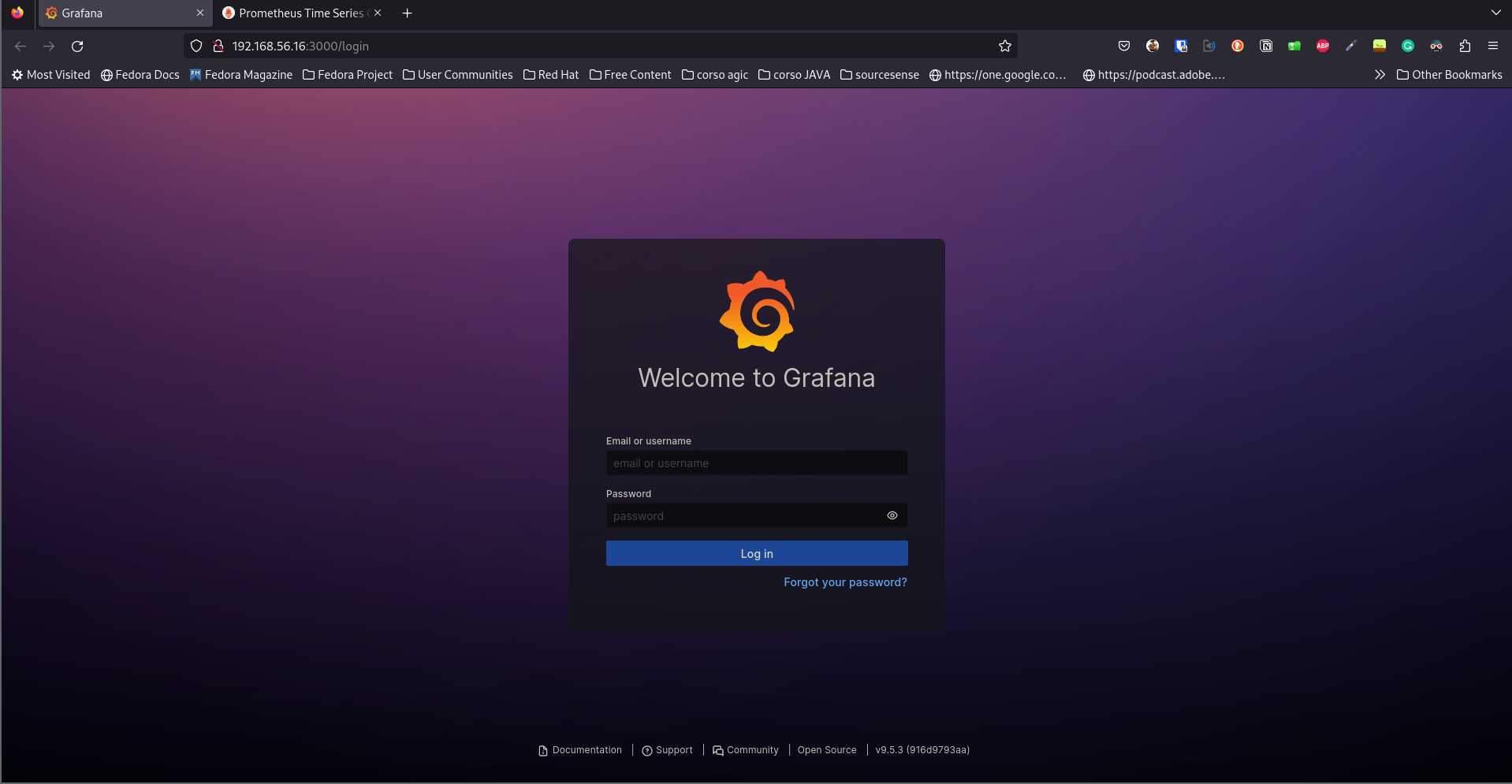1512x784 pixels.
Task: Click the Grafana logo
Action: tap(757, 311)
